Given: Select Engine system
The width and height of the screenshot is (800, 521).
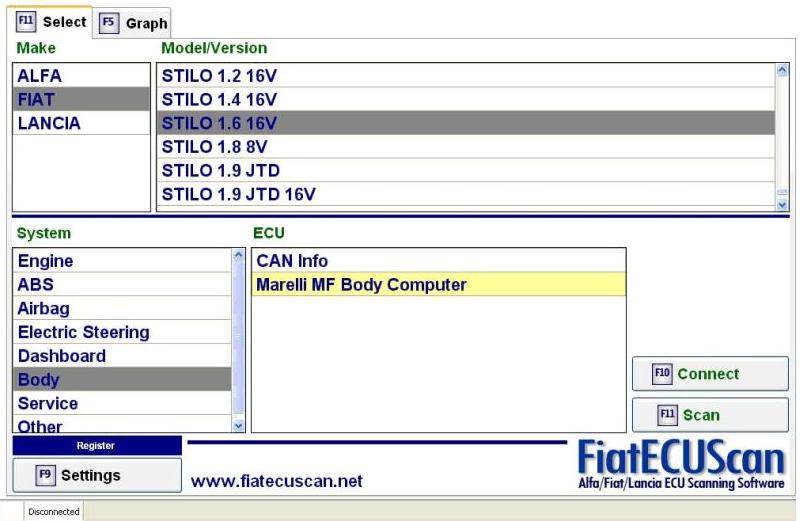Looking at the screenshot, I should click(x=122, y=261).
